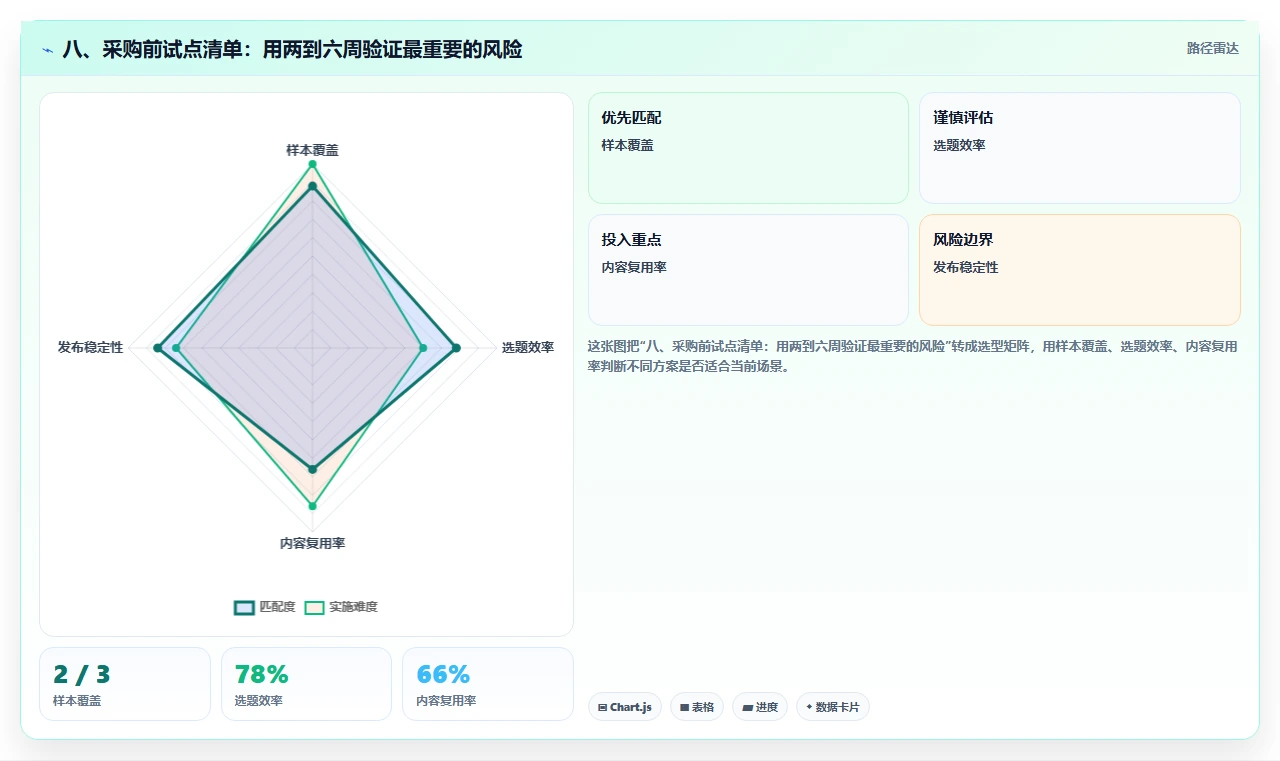Click 选题效率 text inside 谨慎评估 card
The height and width of the screenshot is (761, 1280).
(959, 145)
